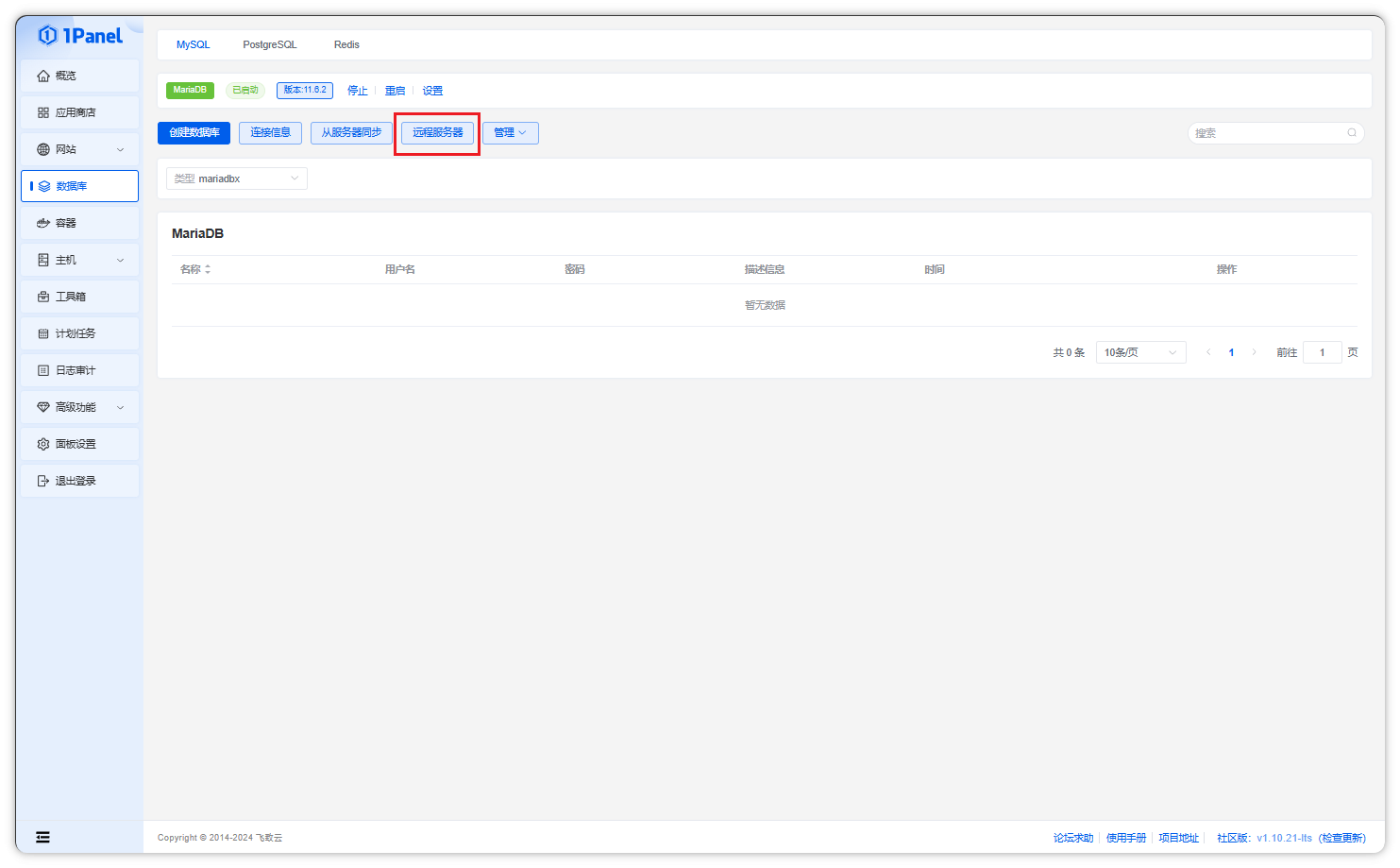
Task: Click the 暂无数据 empty message
Action: pos(765,305)
